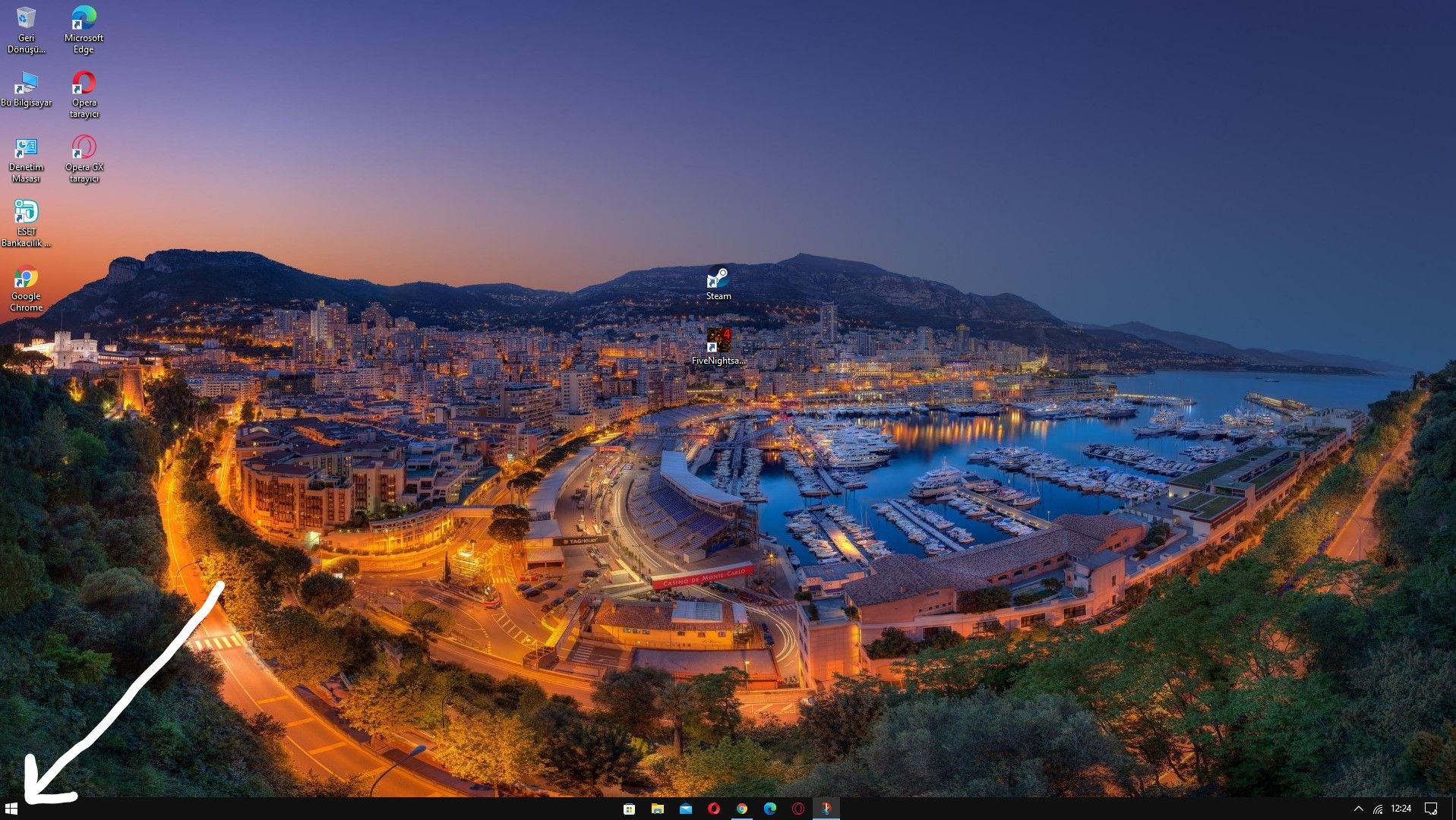Open the Windows Start menu
Image resolution: width=1456 pixels, height=820 pixels.
[11, 809]
